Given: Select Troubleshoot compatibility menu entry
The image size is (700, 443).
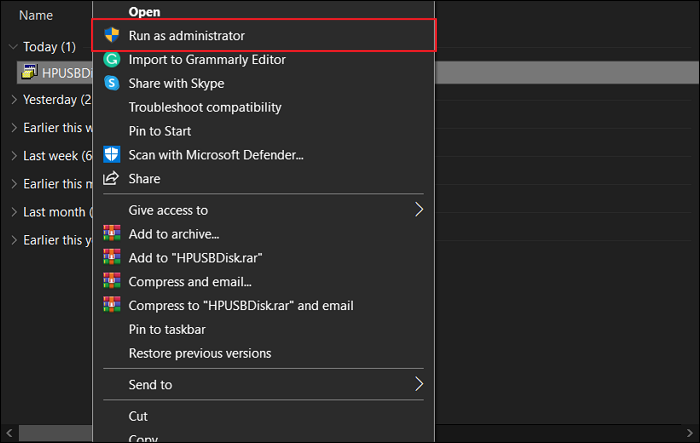Looking at the screenshot, I should [x=205, y=107].
